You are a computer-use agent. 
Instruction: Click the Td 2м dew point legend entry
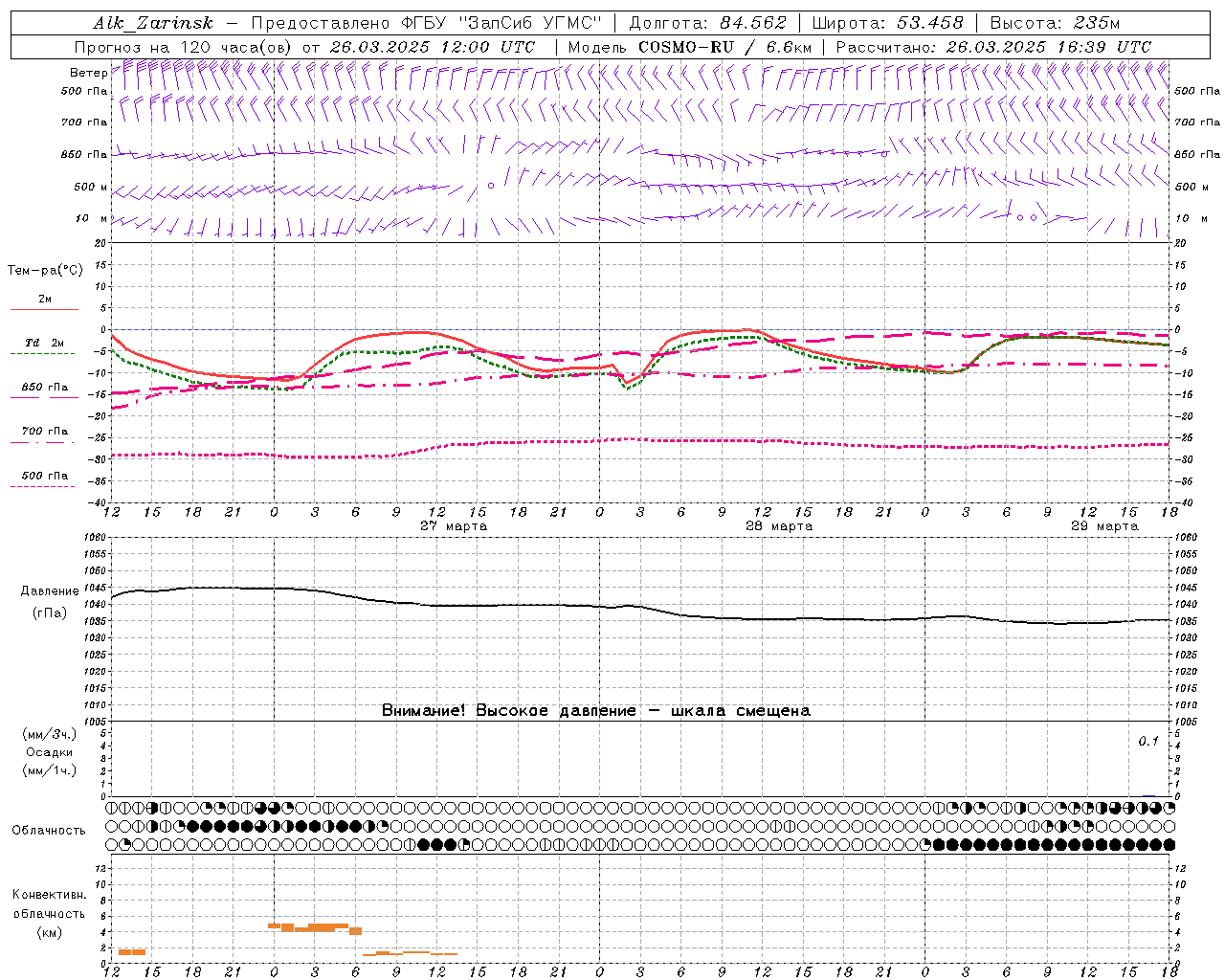(x=44, y=343)
